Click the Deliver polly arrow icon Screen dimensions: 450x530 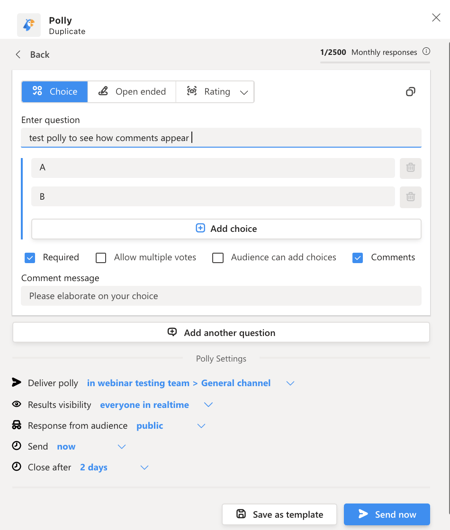pyautogui.click(x=16, y=382)
